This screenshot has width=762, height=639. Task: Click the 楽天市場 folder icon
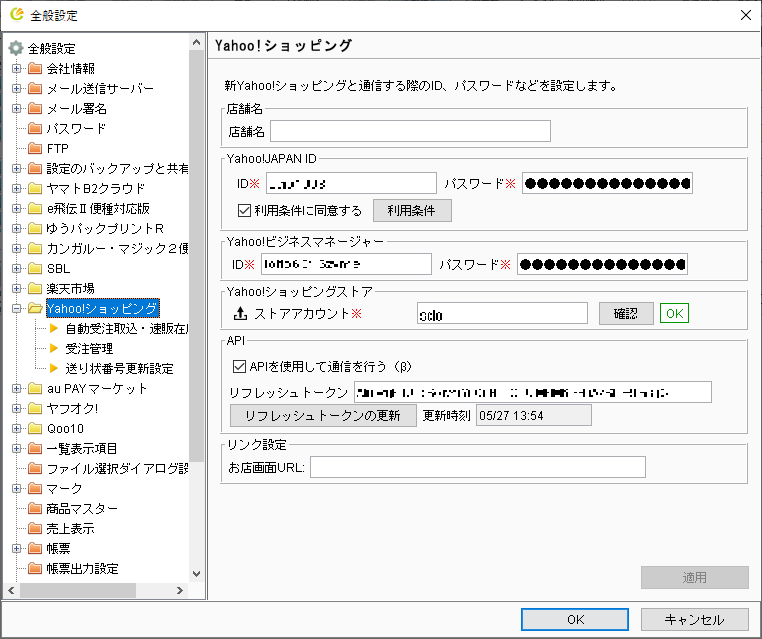tap(35, 288)
